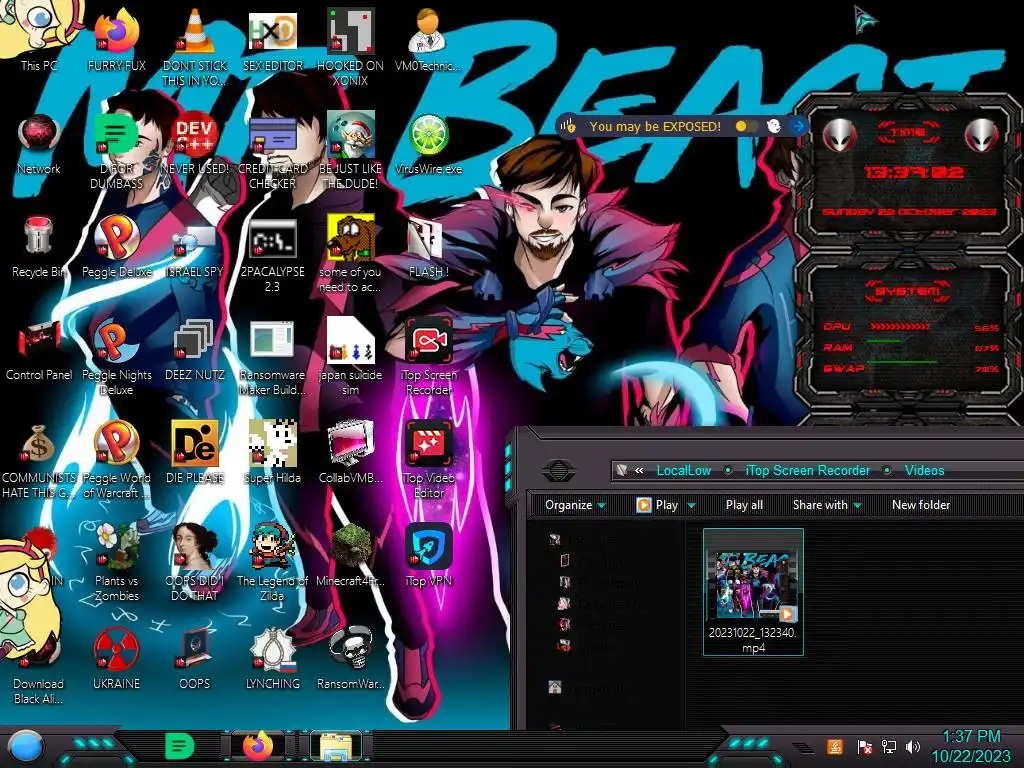Go to iTop Screen Recorder breadcrumb segment
This screenshot has height=768, width=1024.
[807, 470]
